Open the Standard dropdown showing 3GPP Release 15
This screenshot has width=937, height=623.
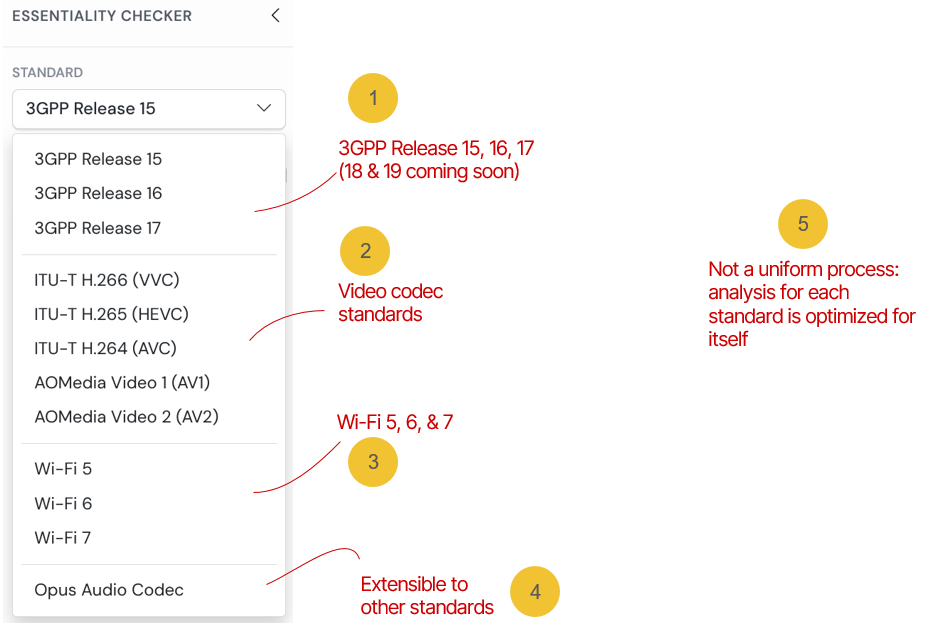tap(149, 109)
